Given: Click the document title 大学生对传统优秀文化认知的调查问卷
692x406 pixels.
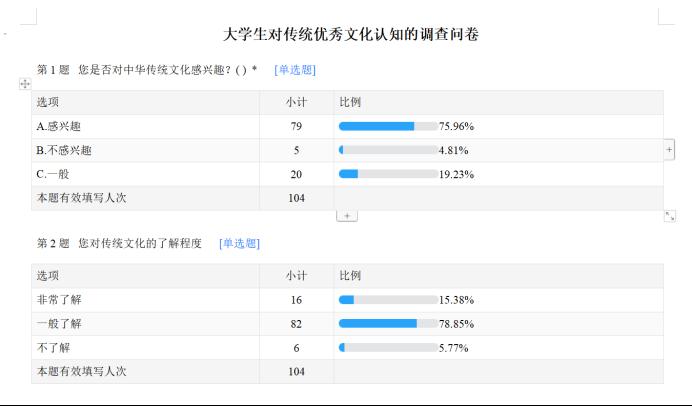Looking at the screenshot, I should [x=351, y=34].
